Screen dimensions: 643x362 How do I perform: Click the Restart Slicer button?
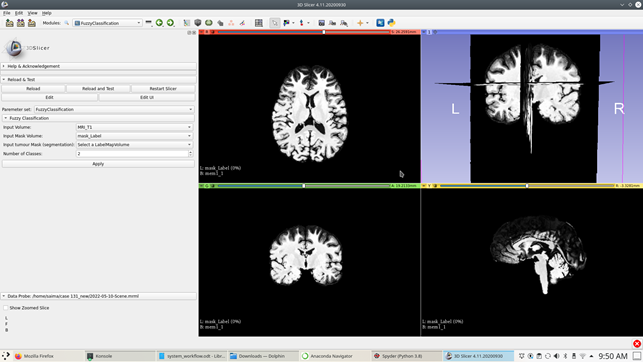[x=163, y=89]
